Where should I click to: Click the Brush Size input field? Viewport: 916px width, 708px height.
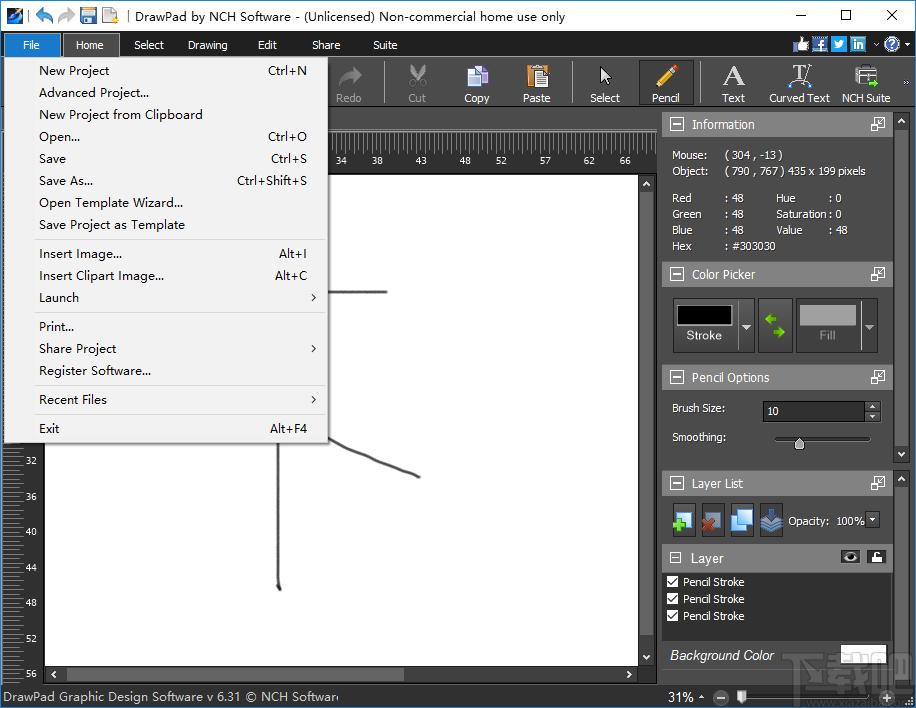(x=813, y=411)
